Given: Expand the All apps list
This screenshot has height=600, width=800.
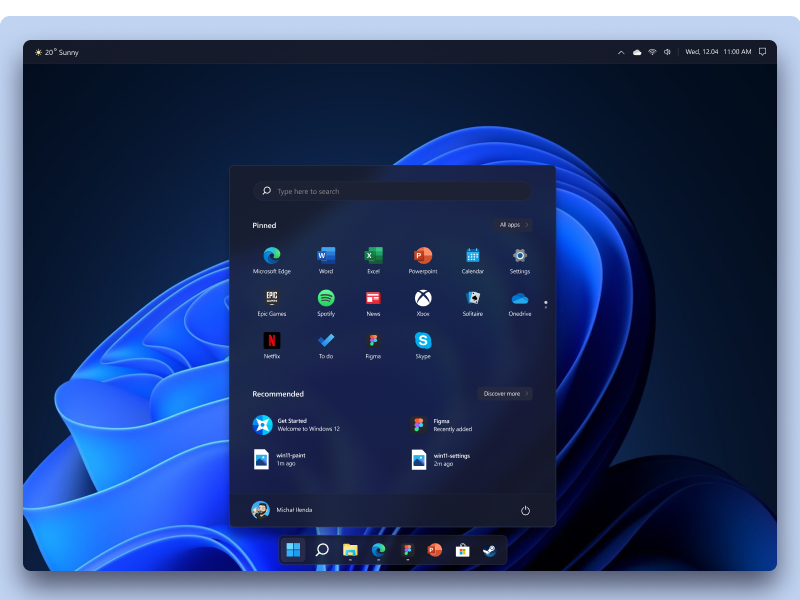Looking at the screenshot, I should [x=513, y=225].
